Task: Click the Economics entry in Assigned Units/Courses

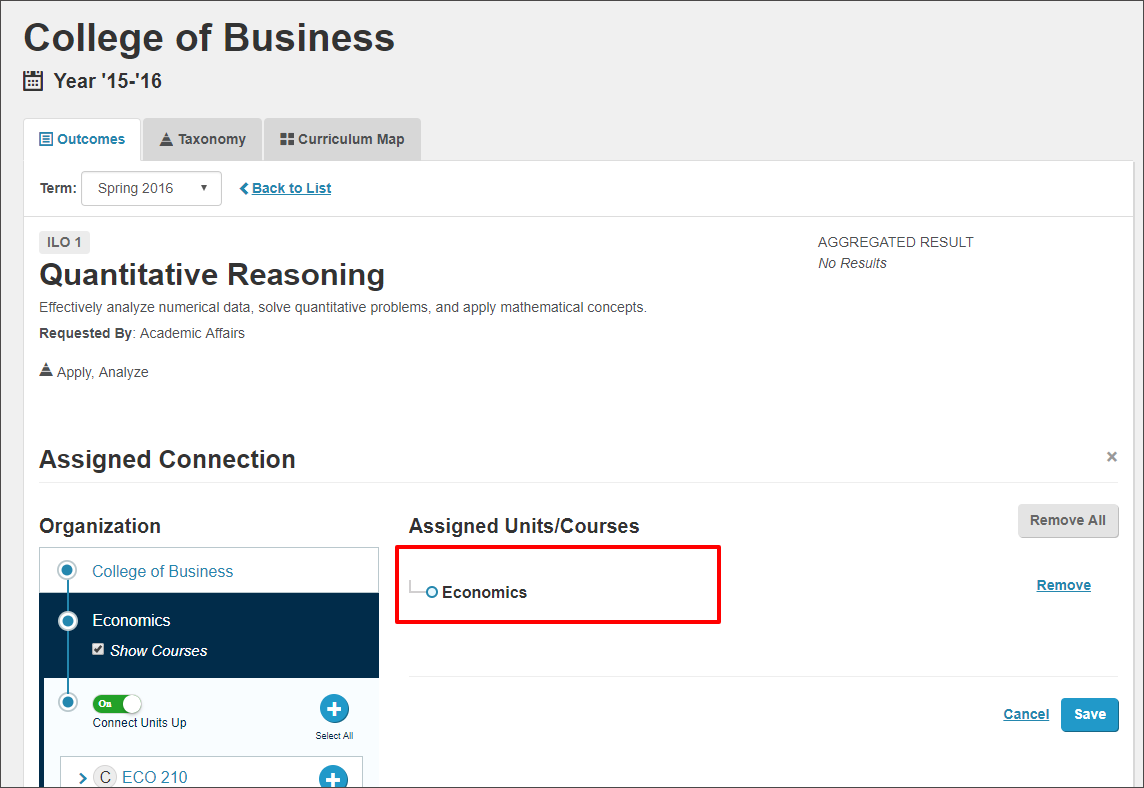Action: pos(484,592)
